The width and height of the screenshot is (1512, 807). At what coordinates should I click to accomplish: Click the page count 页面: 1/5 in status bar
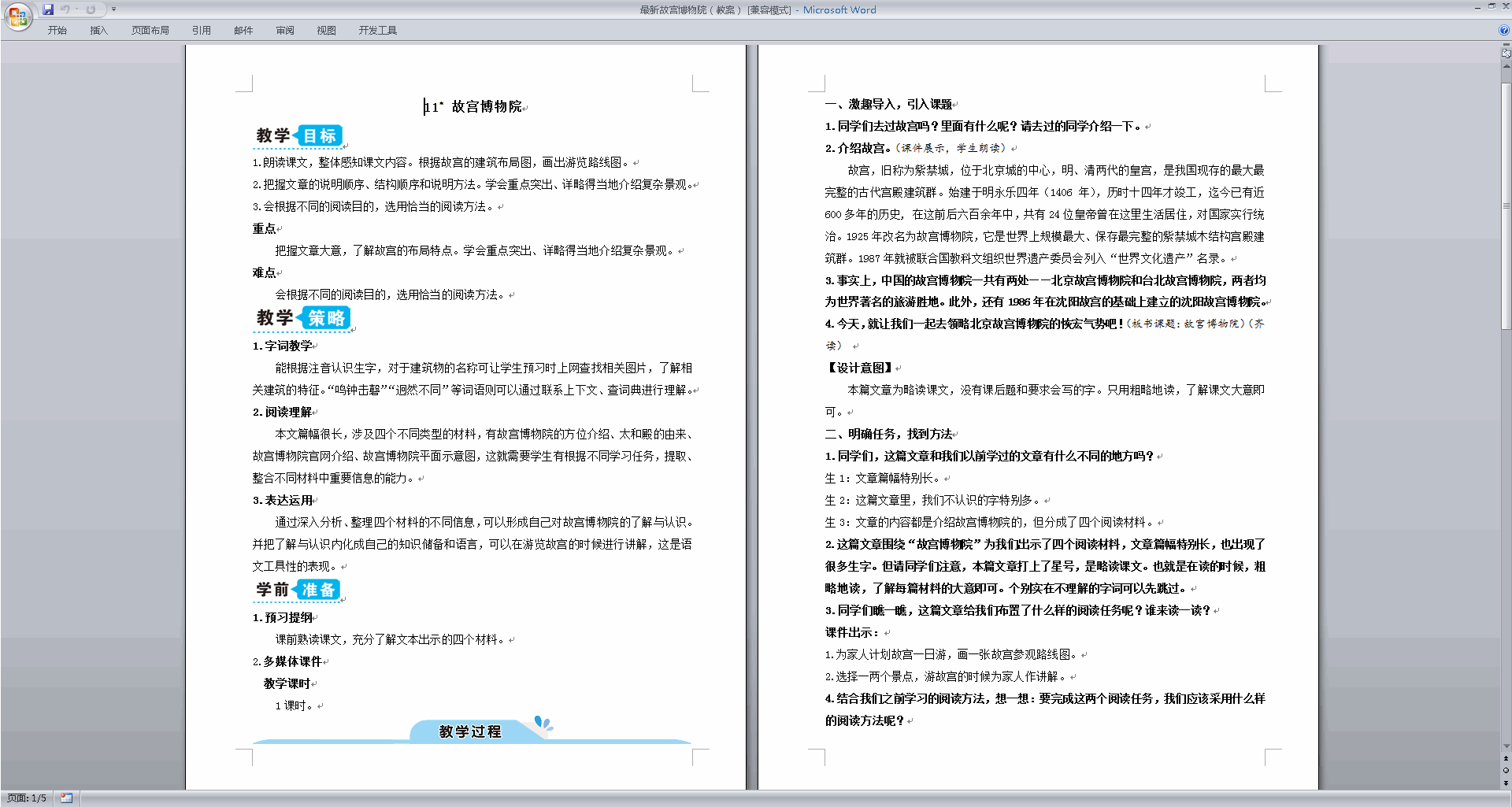pyautogui.click(x=27, y=798)
